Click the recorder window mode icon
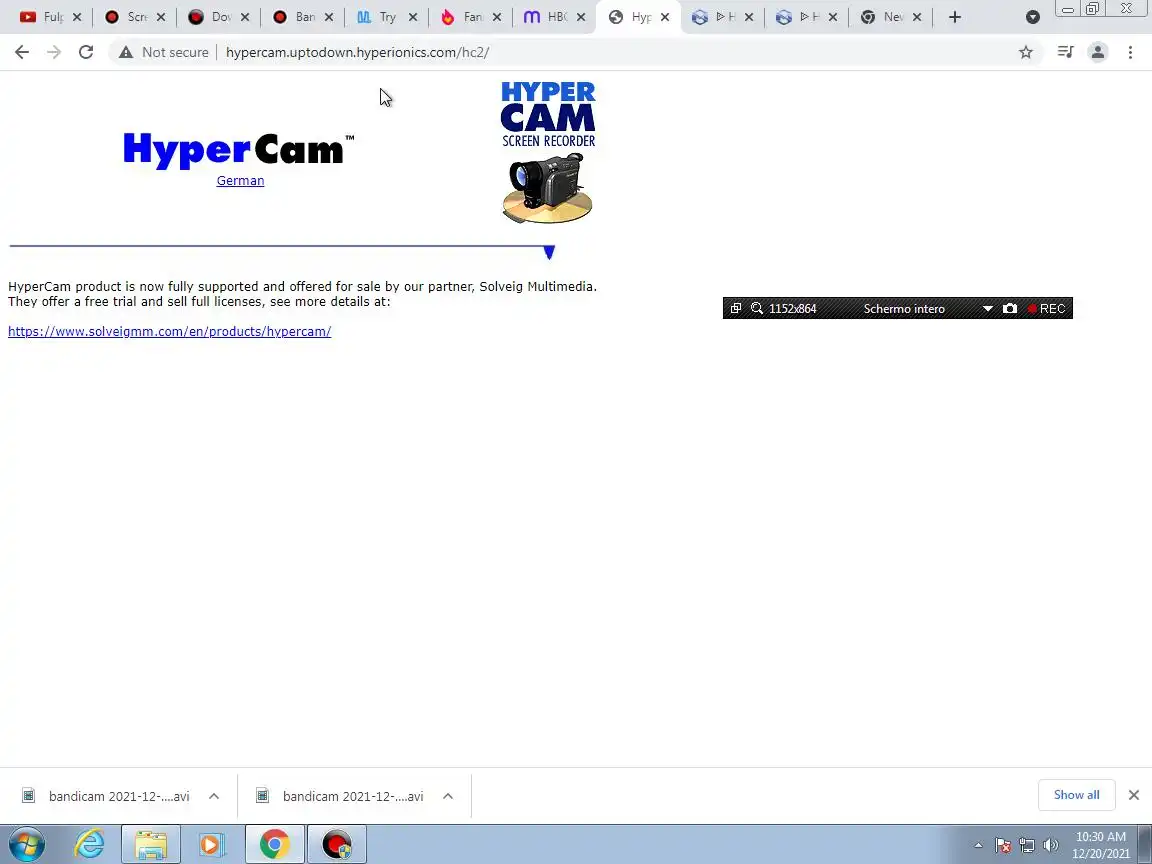 pyautogui.click(x=735, y=309)
